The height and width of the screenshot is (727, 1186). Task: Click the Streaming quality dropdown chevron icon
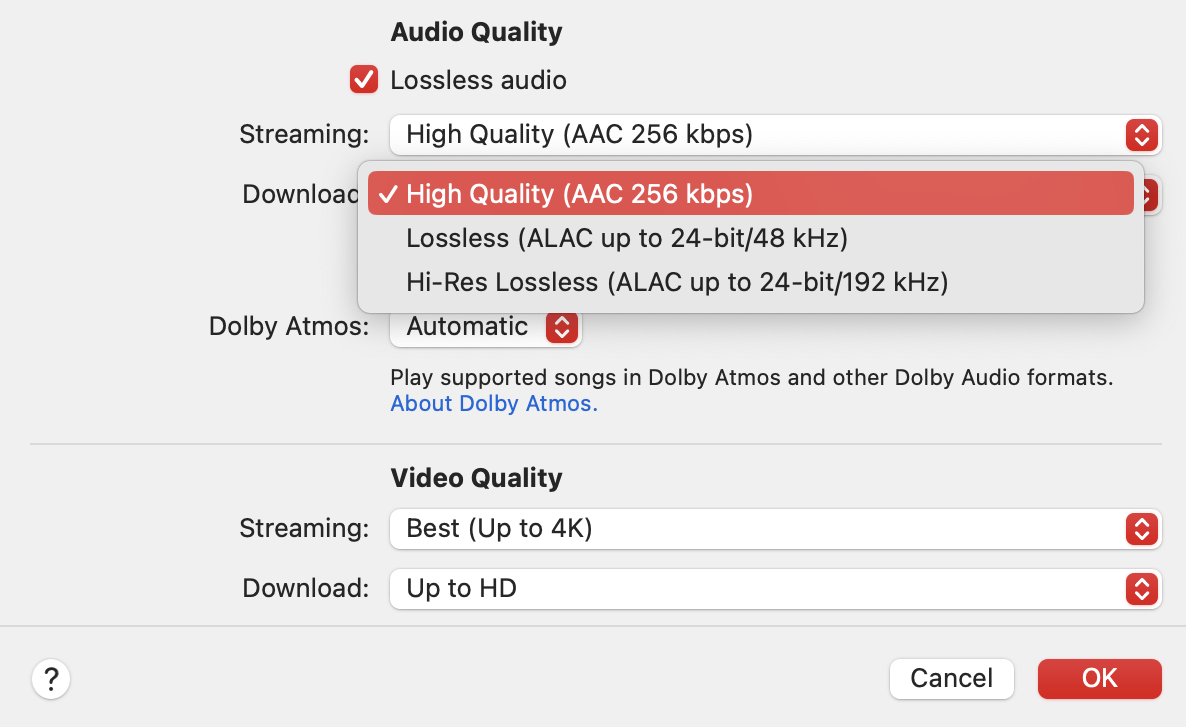pyautogui.click(x=1141, y=134)
